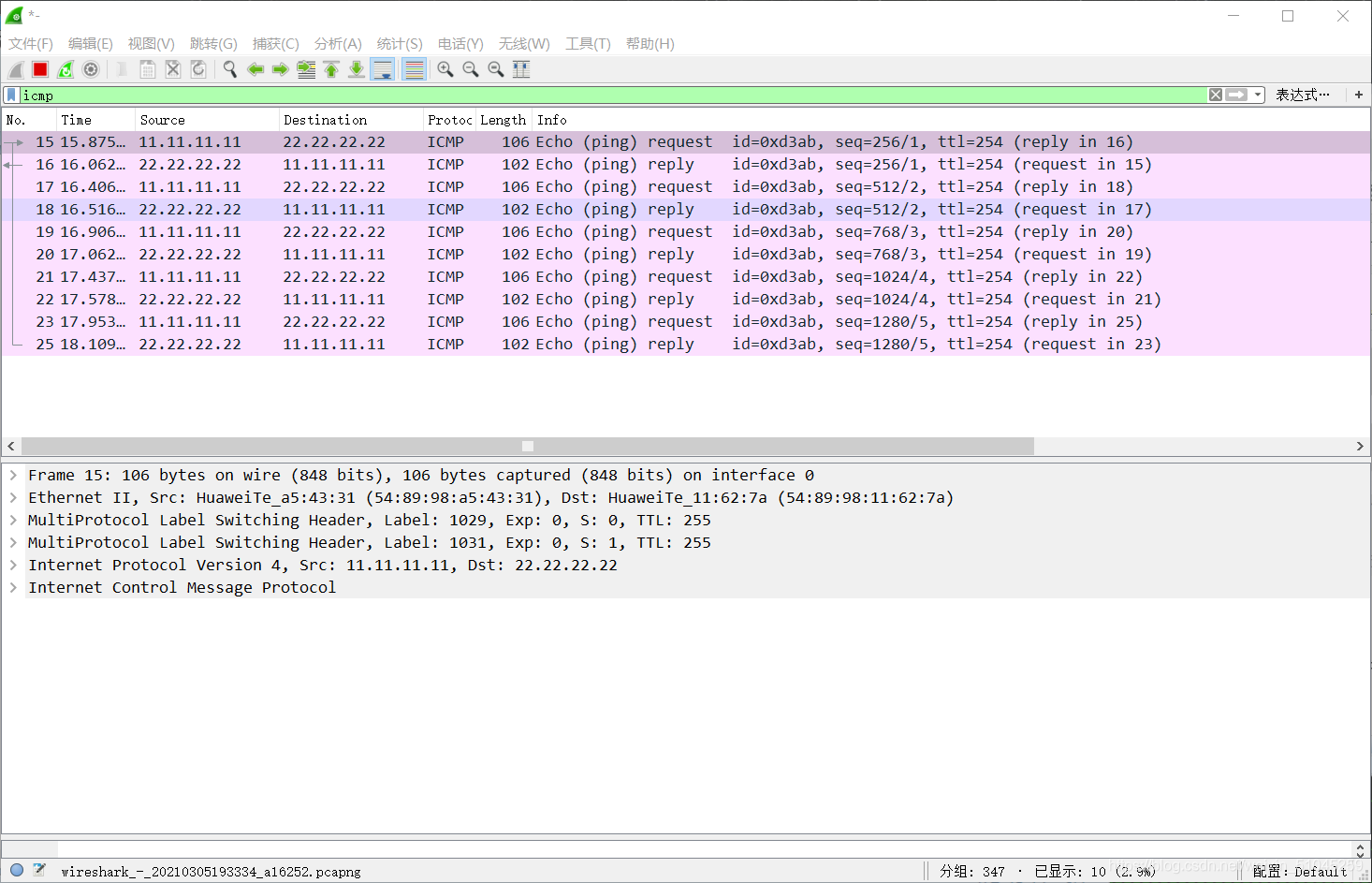Click Go to specified packet icon
Viewport: 1372px width, 883px height.
306,69
